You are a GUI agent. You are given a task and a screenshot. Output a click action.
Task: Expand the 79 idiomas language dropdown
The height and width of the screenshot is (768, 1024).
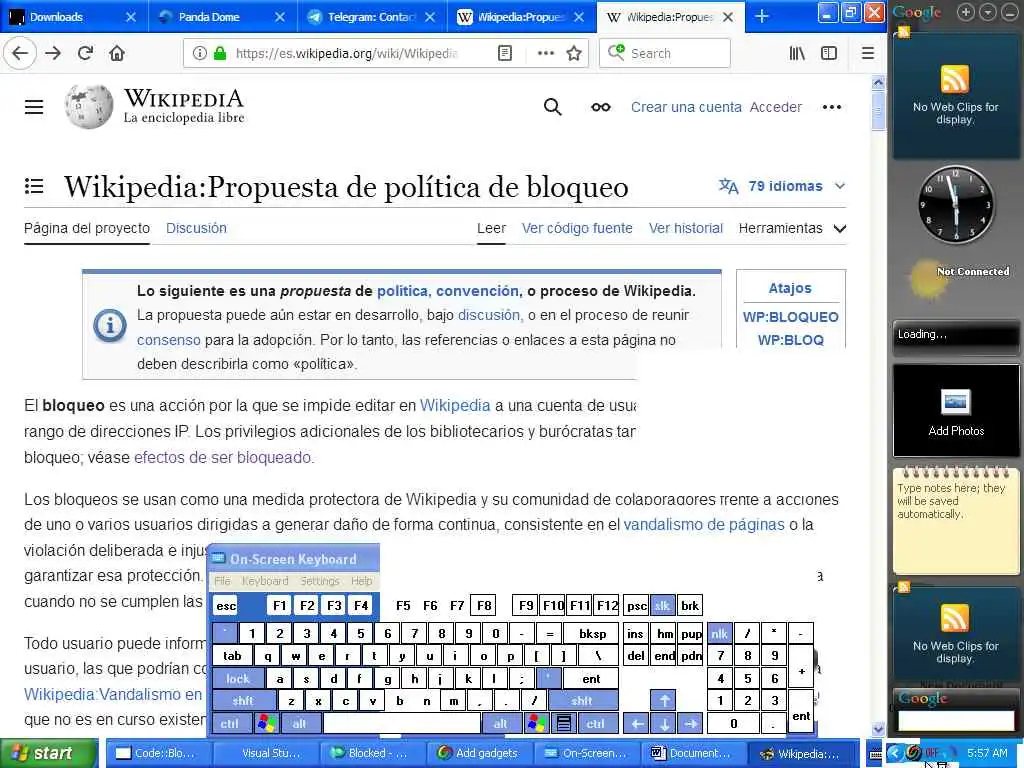pyautogui.click(x=782, y=186)
